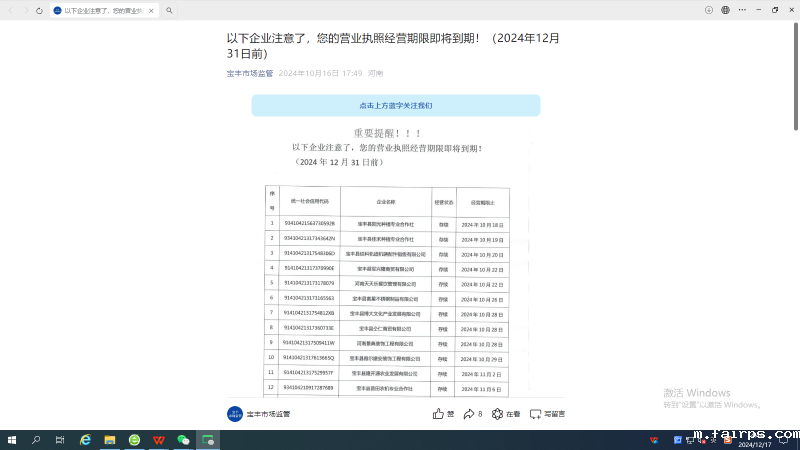Like the article with the thumbs-up 赞 button

point(443,414)
